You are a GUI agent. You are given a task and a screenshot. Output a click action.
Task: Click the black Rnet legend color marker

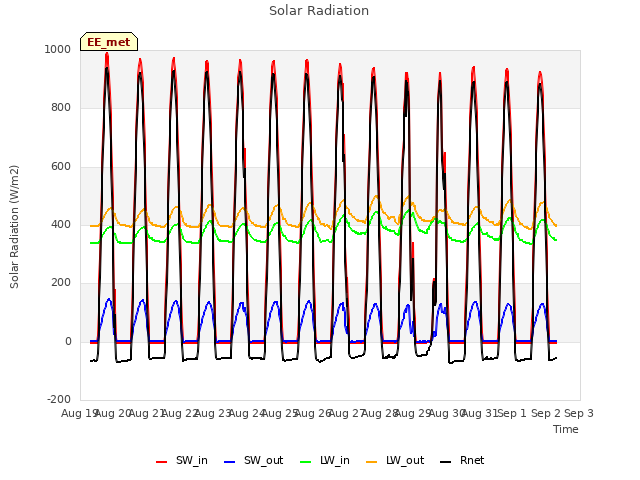pyautogui.click(x=445, y=462)
